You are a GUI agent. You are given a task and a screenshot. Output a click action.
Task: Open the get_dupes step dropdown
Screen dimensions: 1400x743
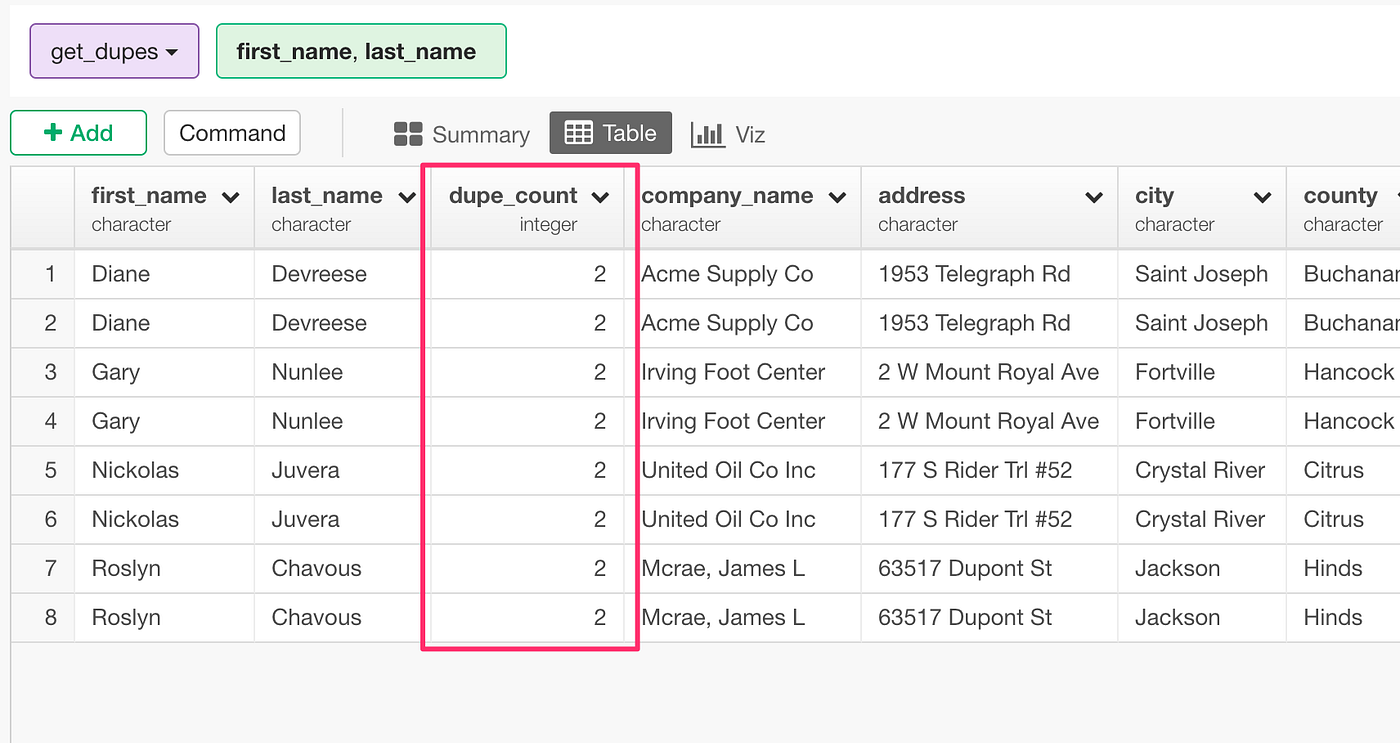click(172, 50)
